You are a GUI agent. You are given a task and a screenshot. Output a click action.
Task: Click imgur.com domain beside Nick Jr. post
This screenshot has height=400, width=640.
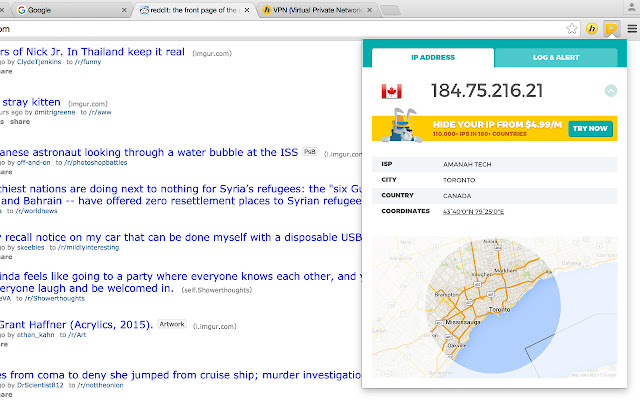point(212,53)
